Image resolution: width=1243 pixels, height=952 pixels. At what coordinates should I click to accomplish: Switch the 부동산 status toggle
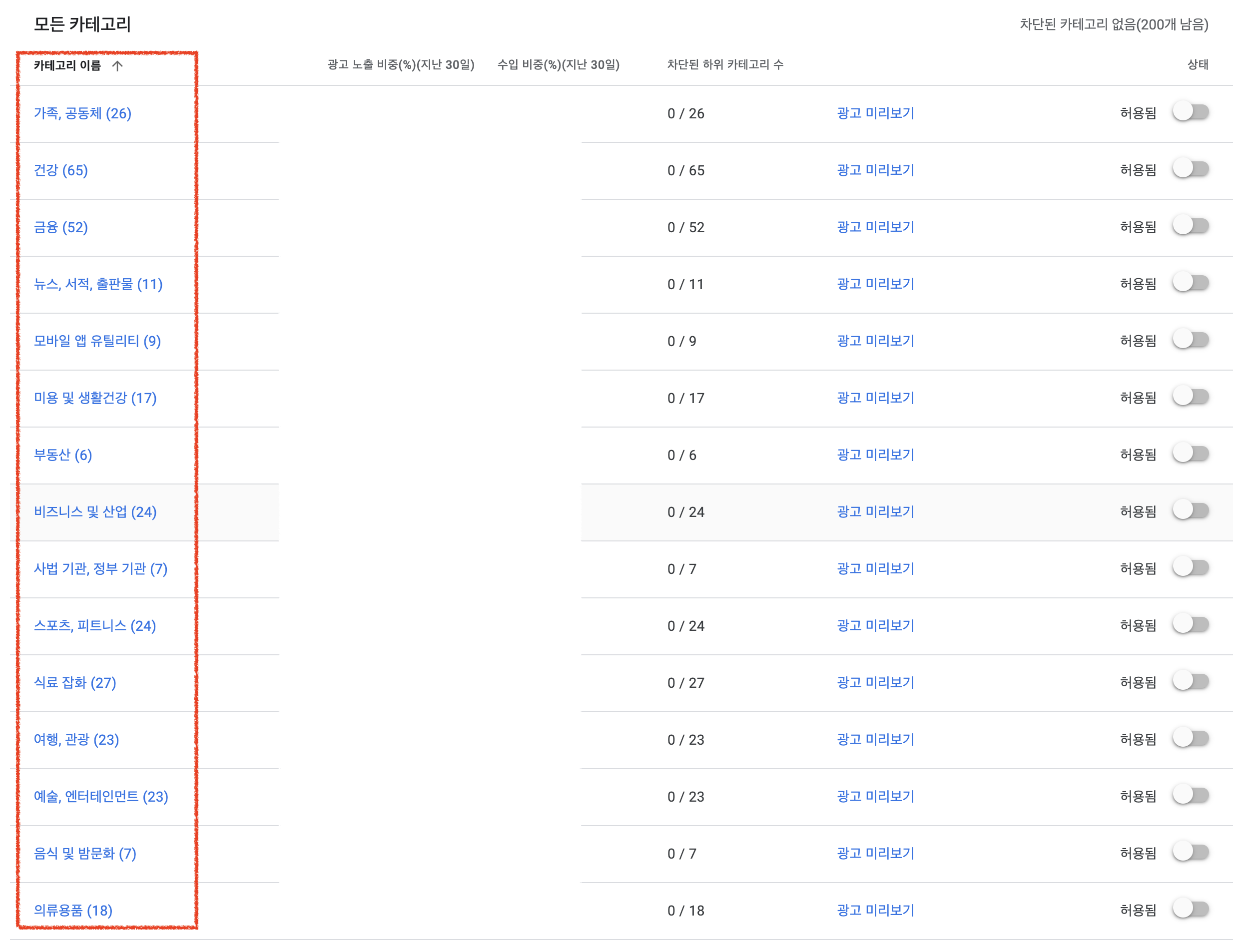point(1191,454)
